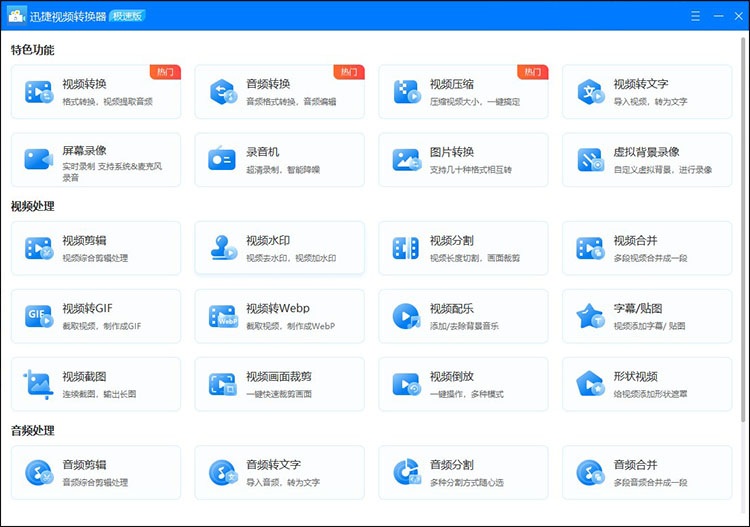Viewport: 750px width, 527px height.
Task: Open the 录音机 recorder icon
Action: (222, 158)
